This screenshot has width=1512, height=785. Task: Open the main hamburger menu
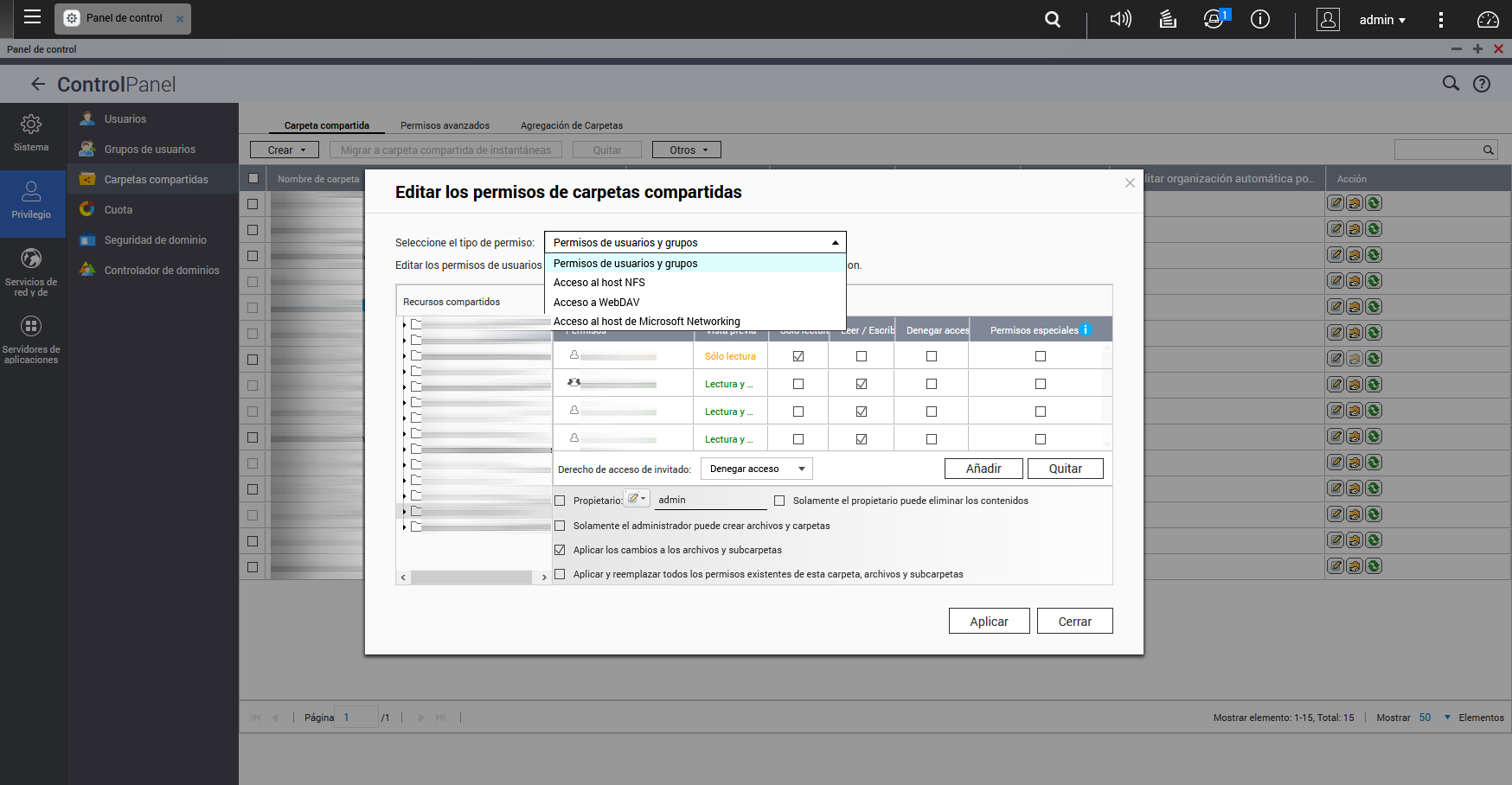click(x=33, y=17)
